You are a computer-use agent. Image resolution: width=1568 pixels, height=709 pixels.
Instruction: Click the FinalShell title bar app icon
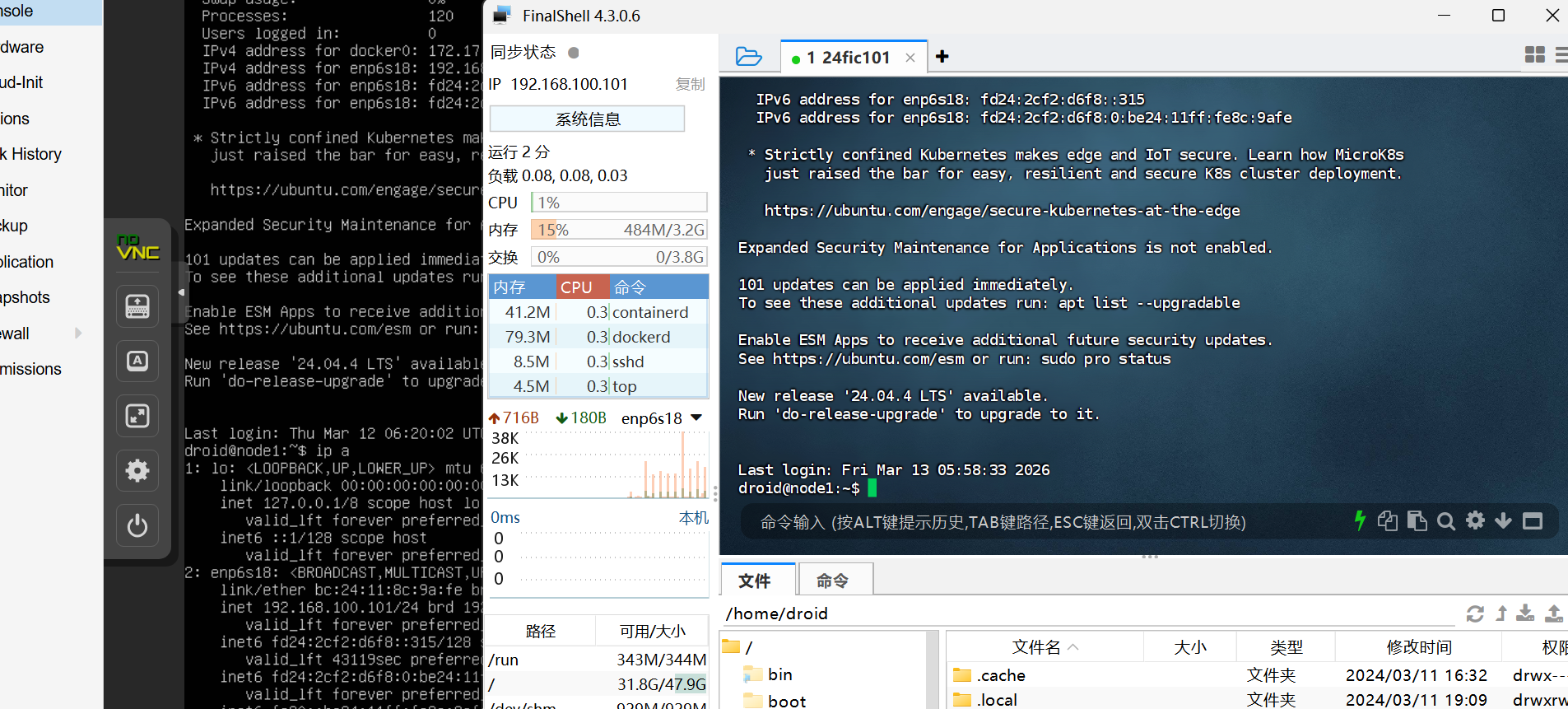(x=502, y=15)
